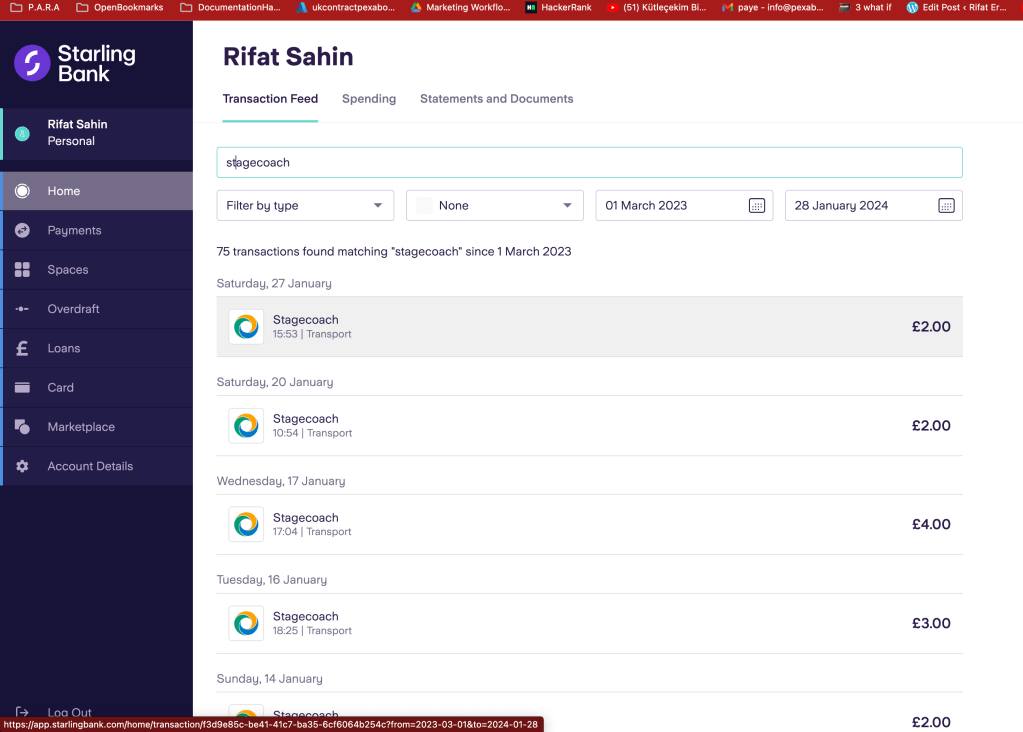Click the Rifat Sahin Personal account avatar icon

(x=22, y=134)
